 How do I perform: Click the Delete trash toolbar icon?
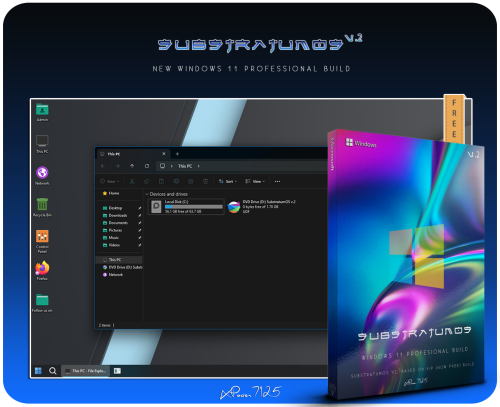205,181
